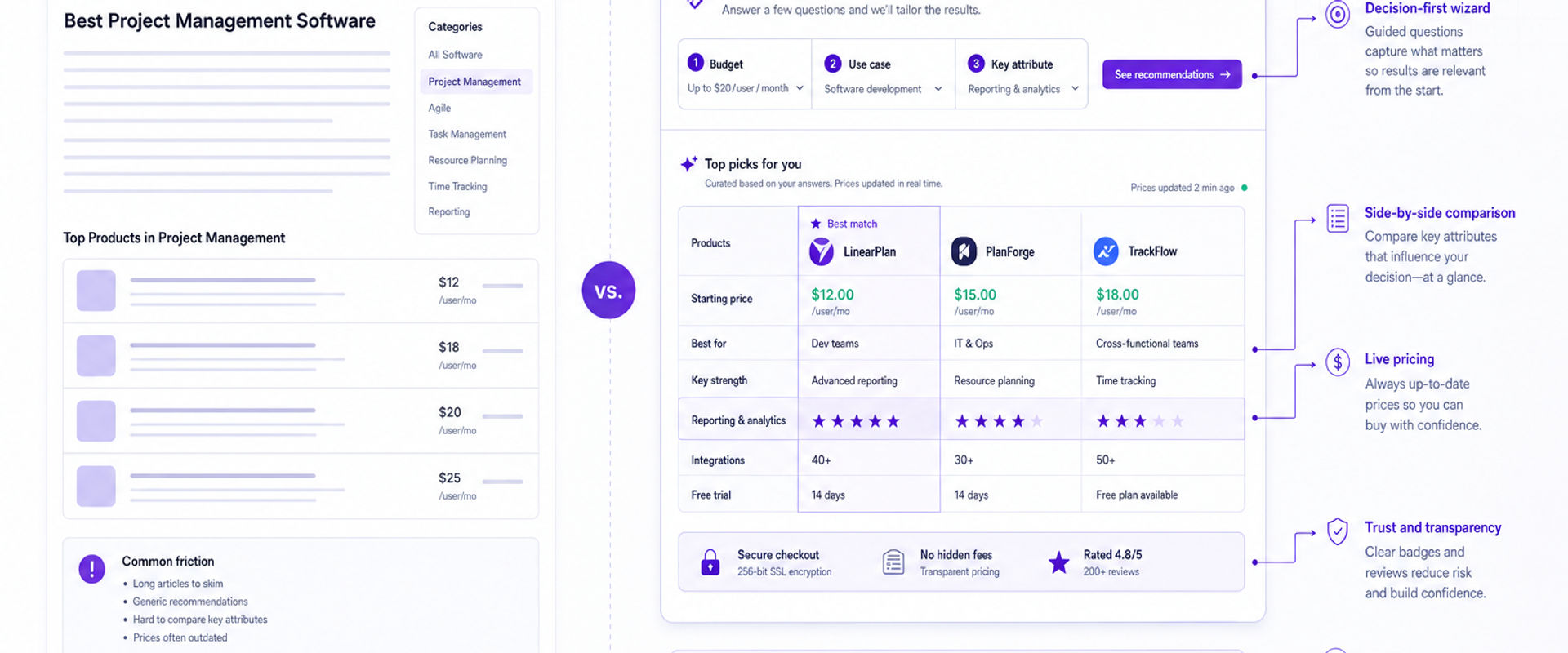Click the TrackFlow logo icon

point(1106,251)
